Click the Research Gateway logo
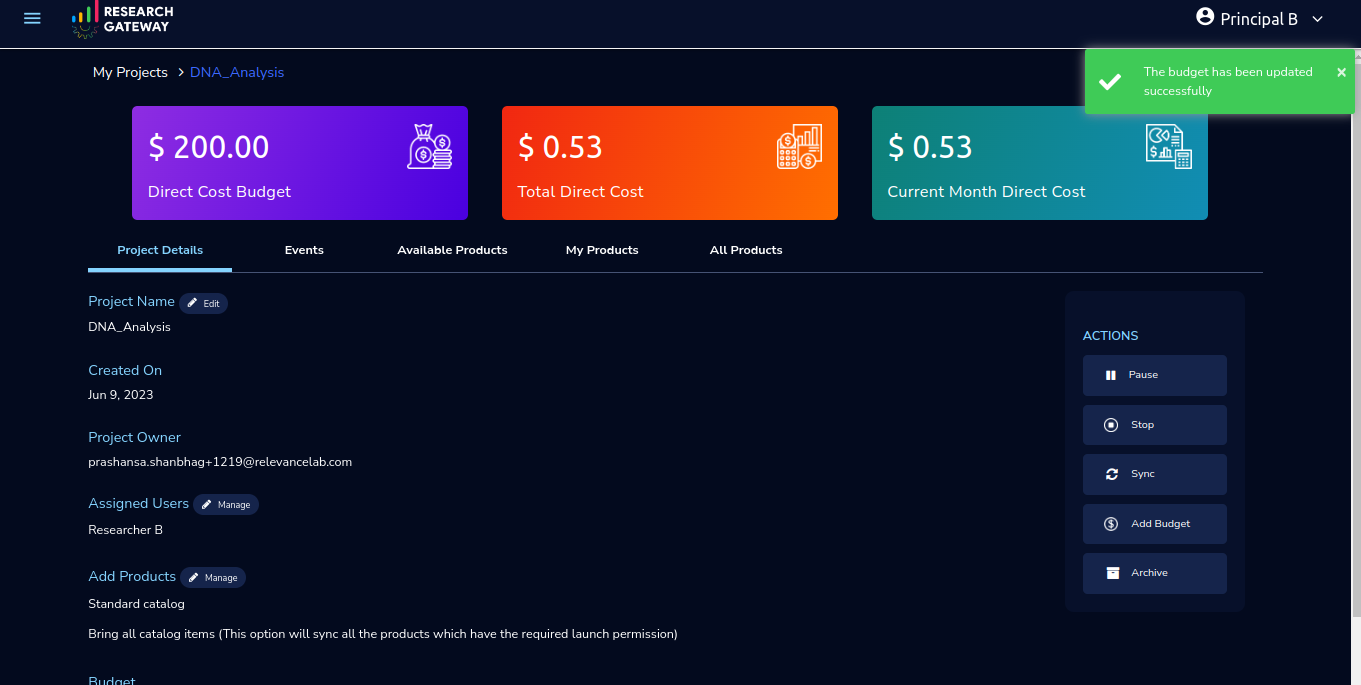The image size is (1361, 685). (122, 20)
